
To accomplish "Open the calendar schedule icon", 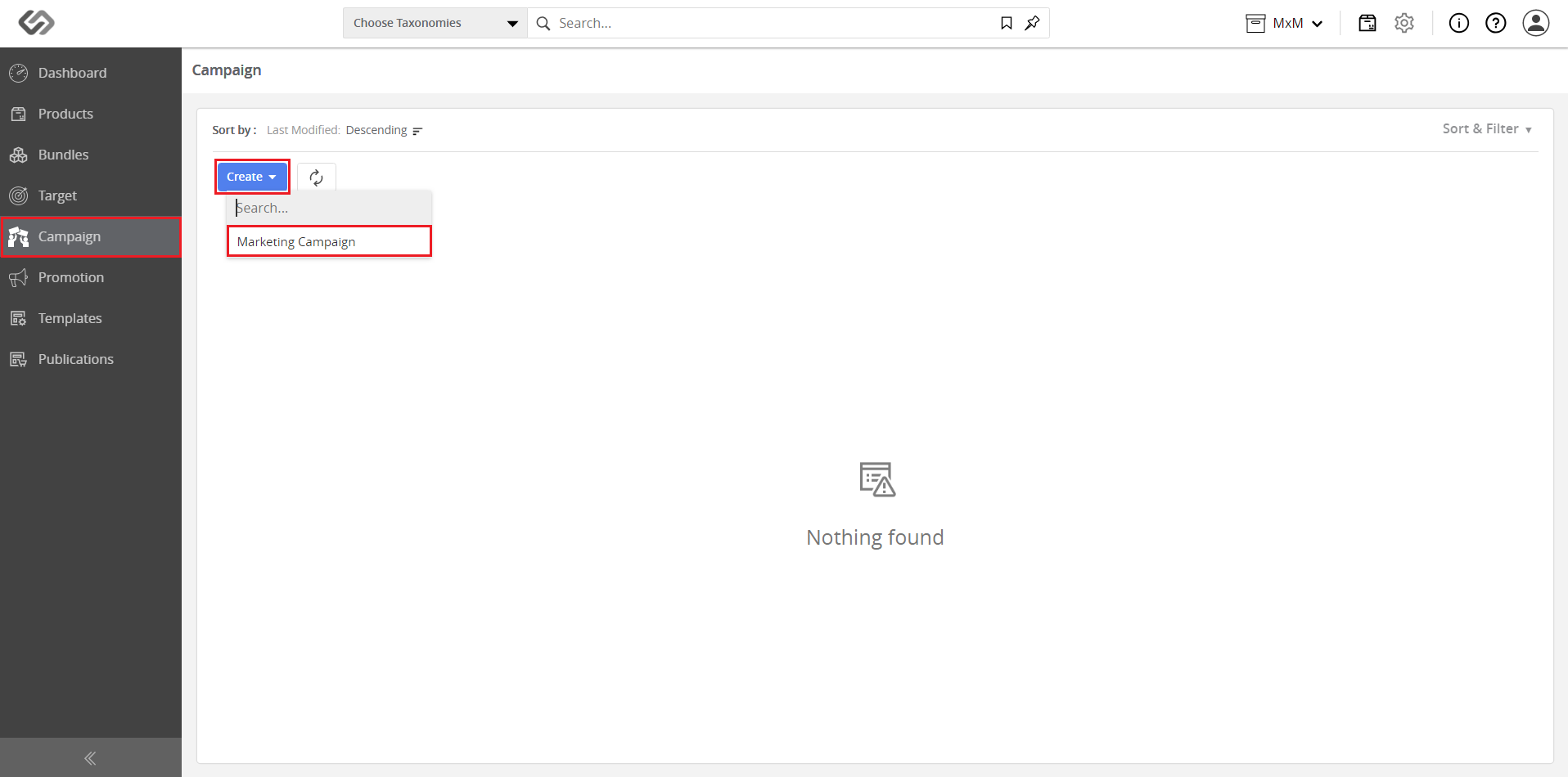I will 1367,23.
